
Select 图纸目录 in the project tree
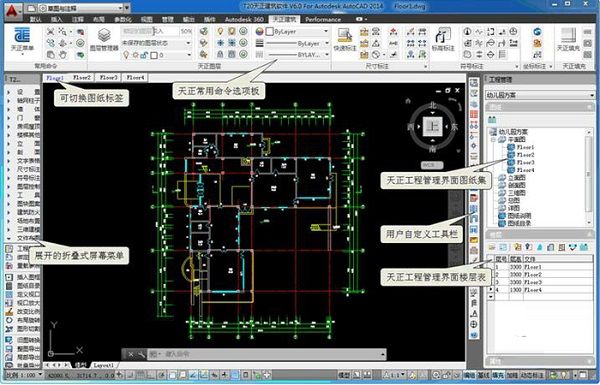point(519,223)
